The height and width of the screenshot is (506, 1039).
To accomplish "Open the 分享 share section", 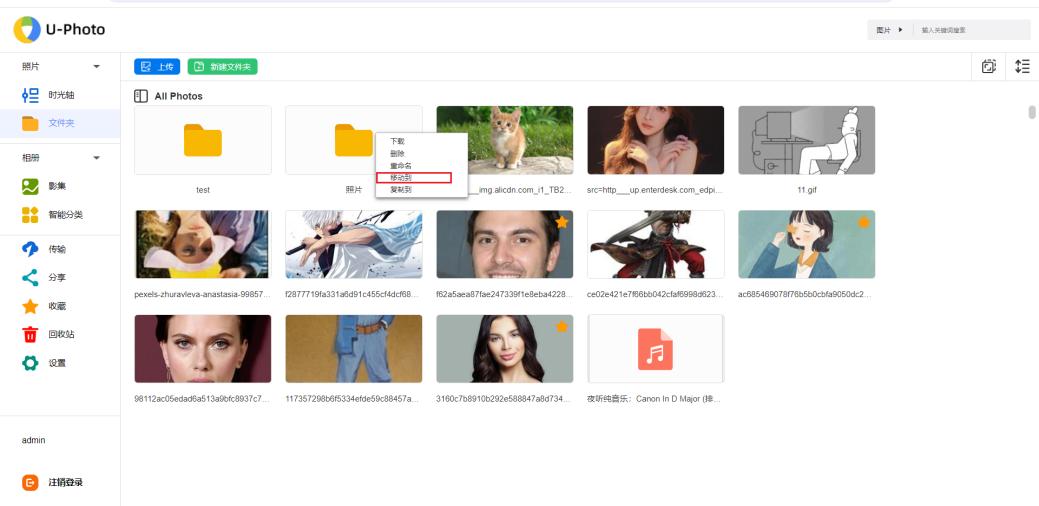I will [x=57, y=277].
